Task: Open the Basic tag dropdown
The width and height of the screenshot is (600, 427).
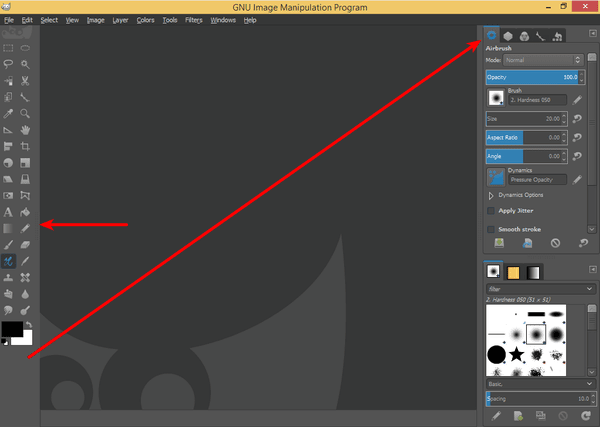Action: tap(541, 384)
